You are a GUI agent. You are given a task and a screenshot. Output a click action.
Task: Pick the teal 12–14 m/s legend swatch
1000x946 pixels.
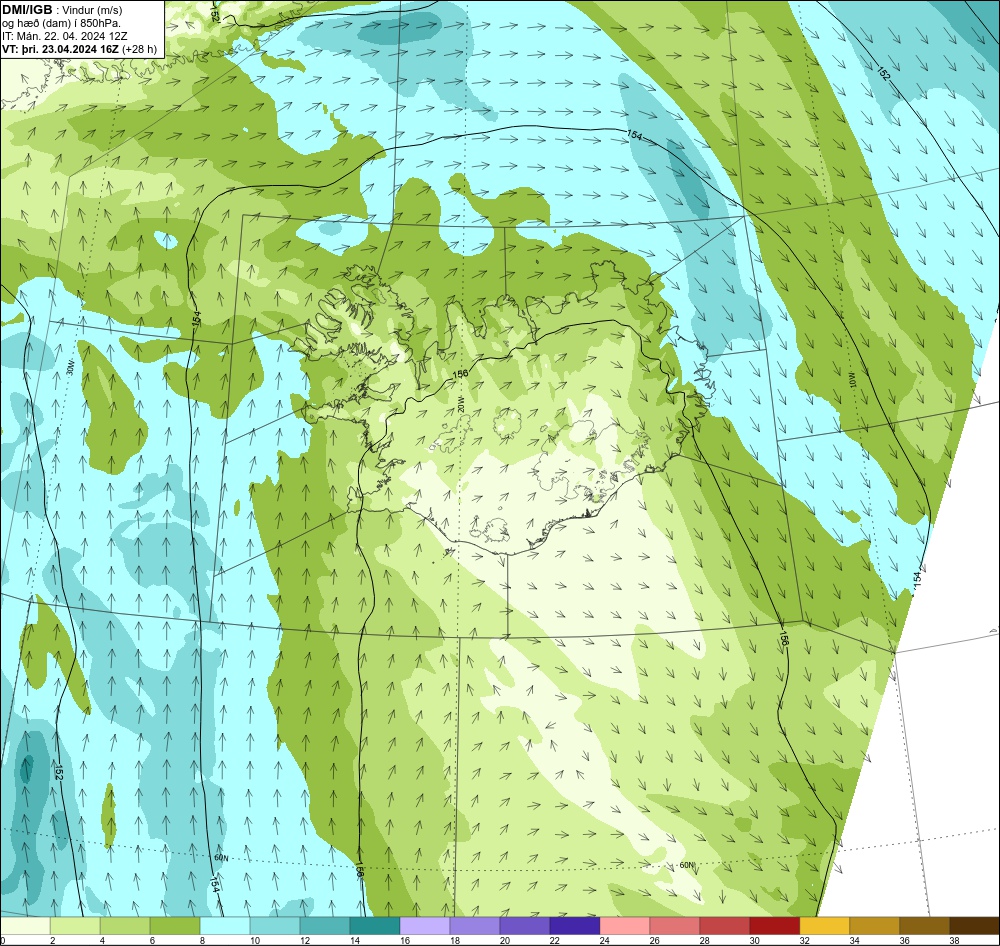tap(325, 926)
